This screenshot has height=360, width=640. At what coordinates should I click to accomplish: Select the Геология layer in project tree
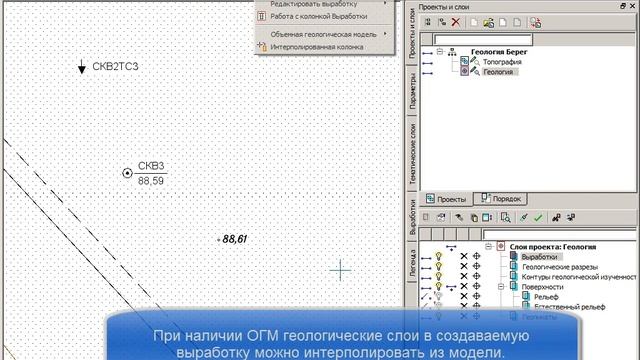pos(498,72)
